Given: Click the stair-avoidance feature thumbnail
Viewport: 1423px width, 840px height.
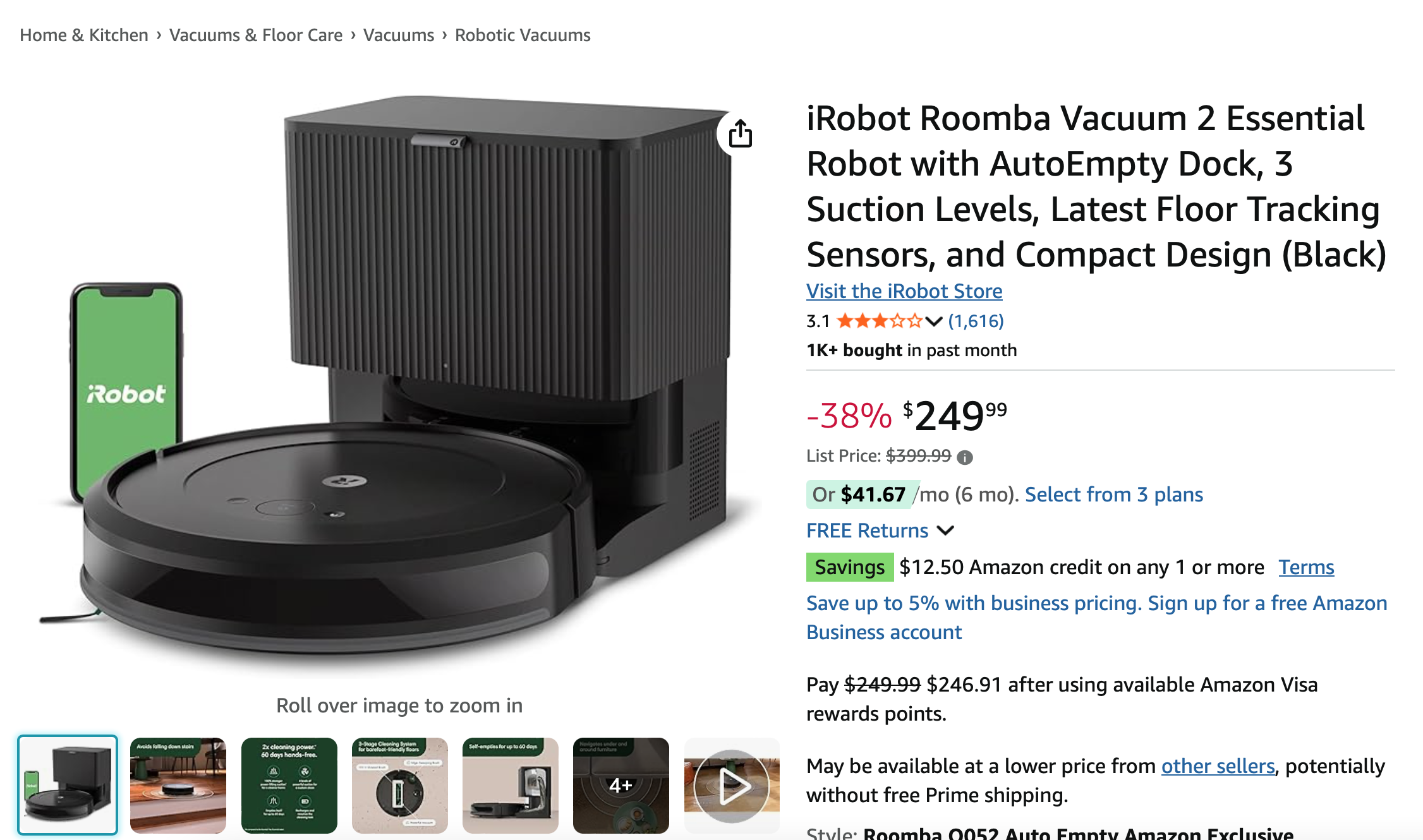Looking at the screenshot, I should 178,786.
